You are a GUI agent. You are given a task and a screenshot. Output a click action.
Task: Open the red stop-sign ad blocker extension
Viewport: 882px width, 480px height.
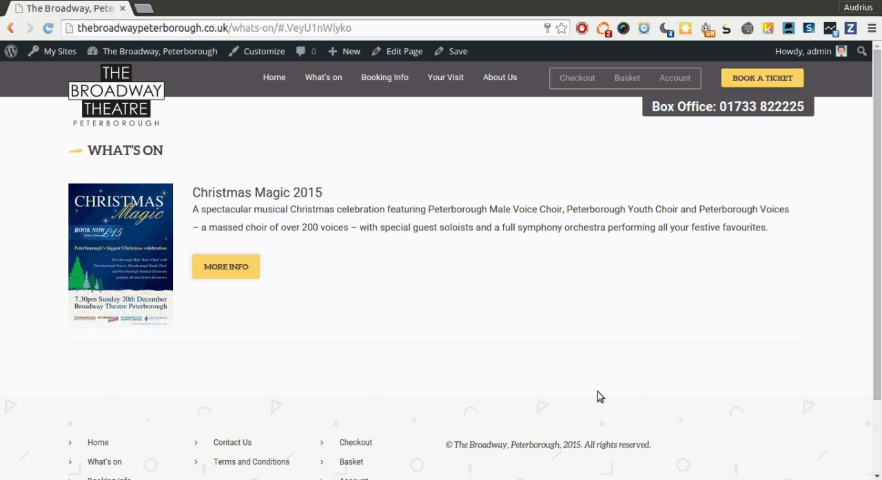pos(582,28)
